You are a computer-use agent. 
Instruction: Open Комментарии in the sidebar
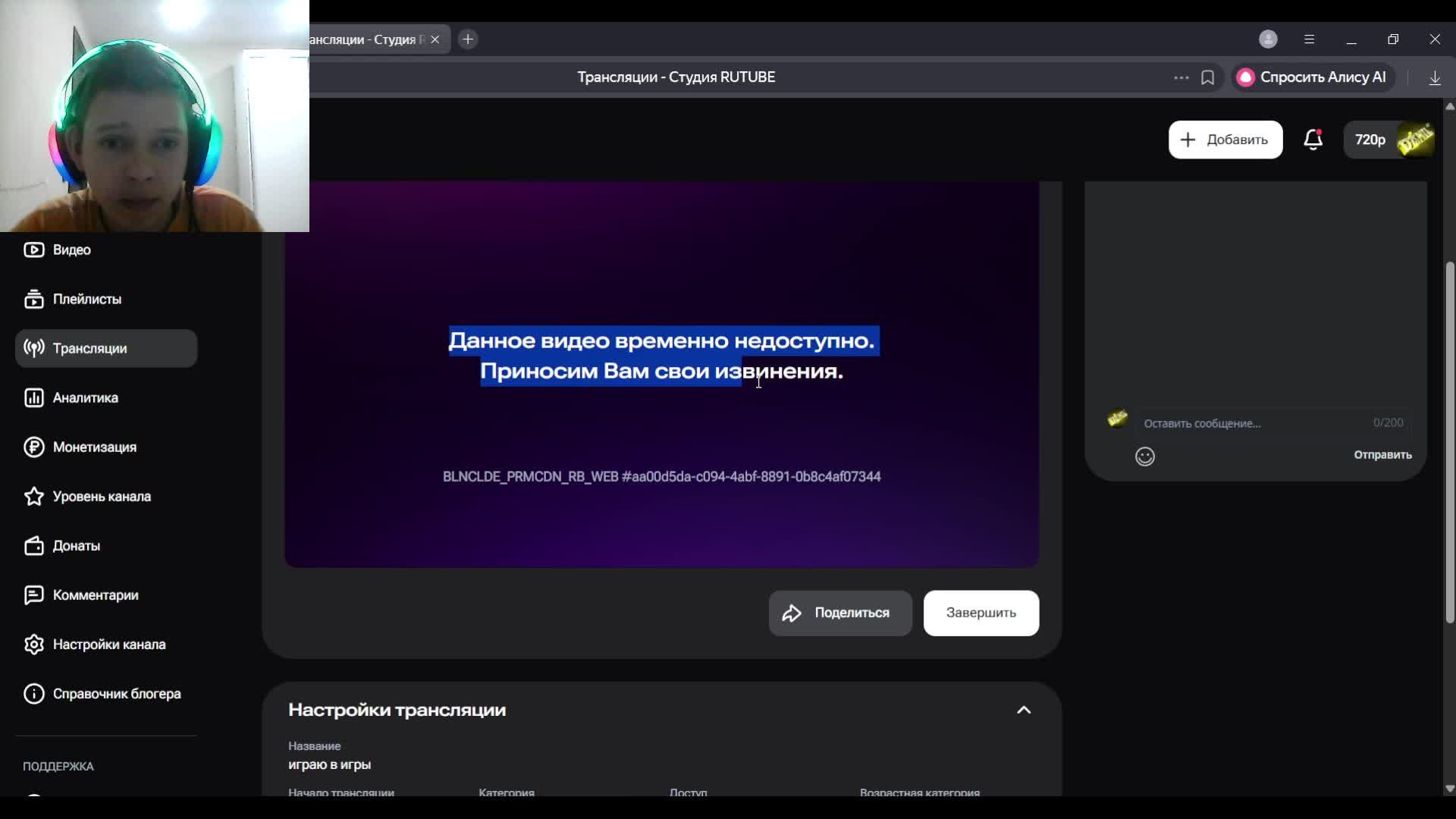(106, 595)
